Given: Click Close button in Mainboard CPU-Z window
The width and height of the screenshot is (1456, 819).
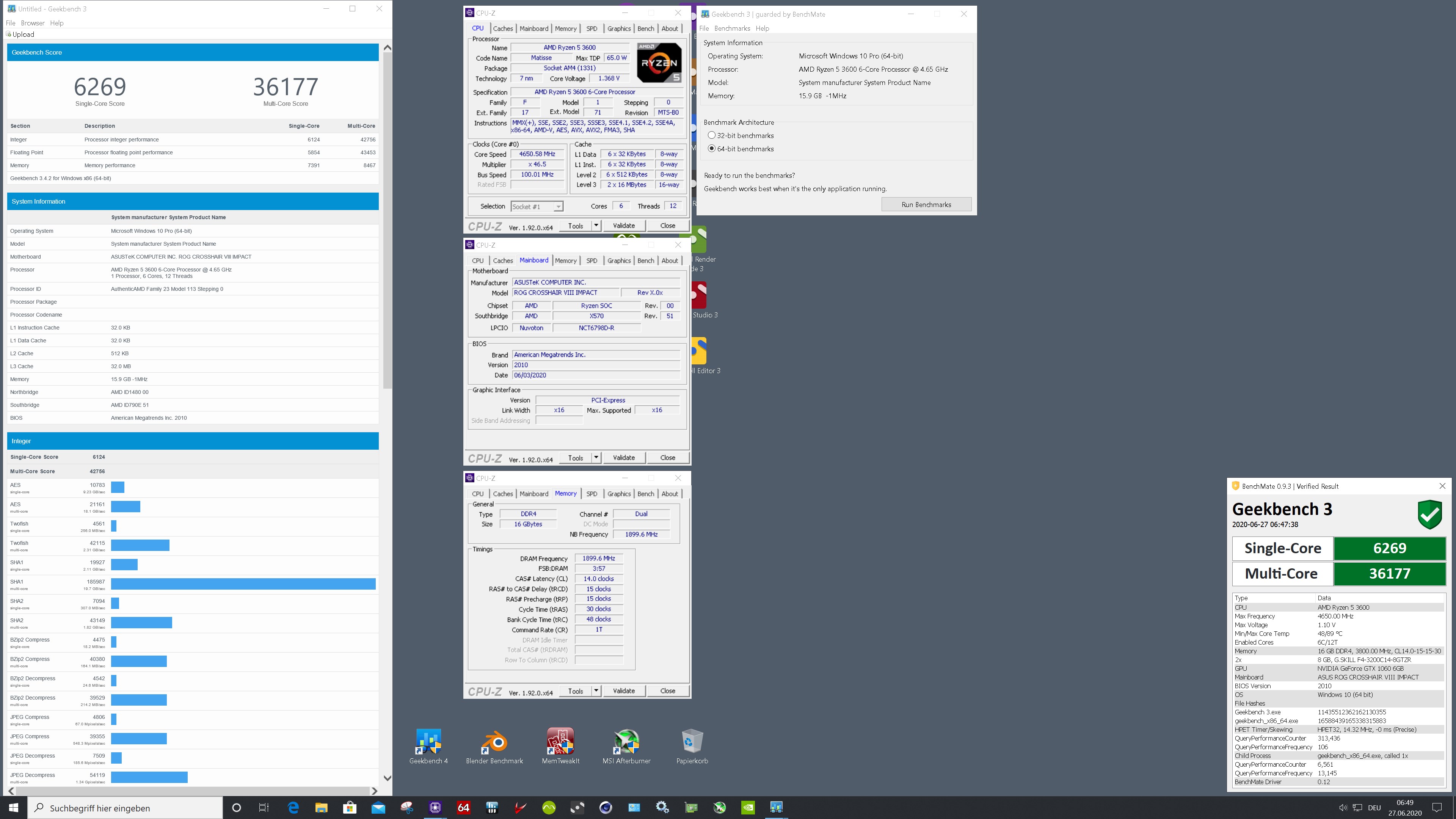Looking at the screenshot, I should pyautogui.click(x=667, y=457).
